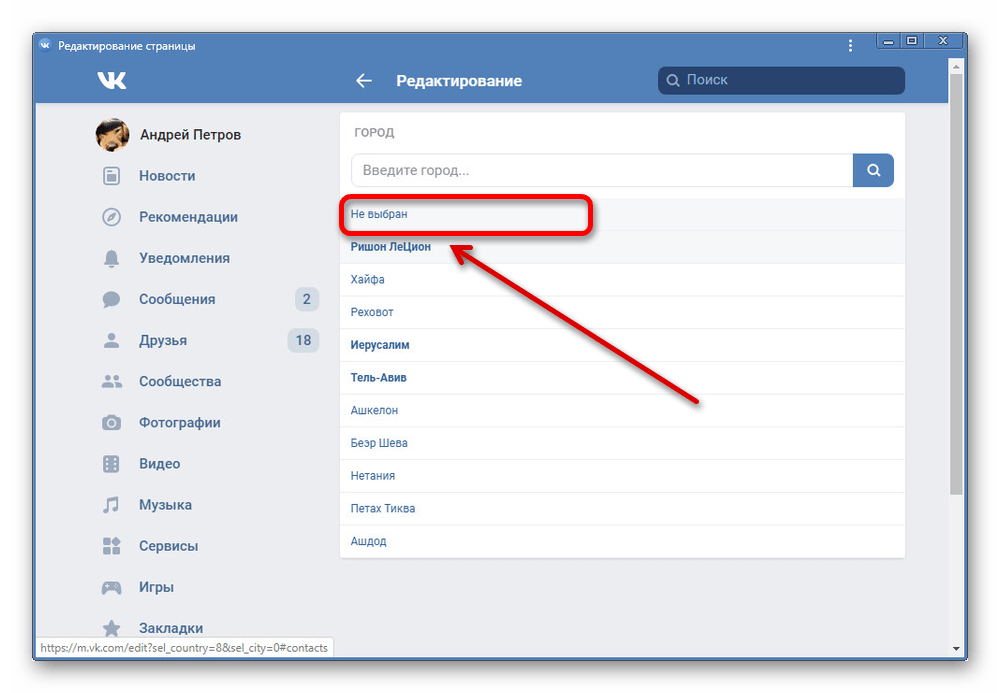Click the vertical scrollbar thumb
Image resolution: width=1000 pixels, height=693 pixels.
point(955,284)
